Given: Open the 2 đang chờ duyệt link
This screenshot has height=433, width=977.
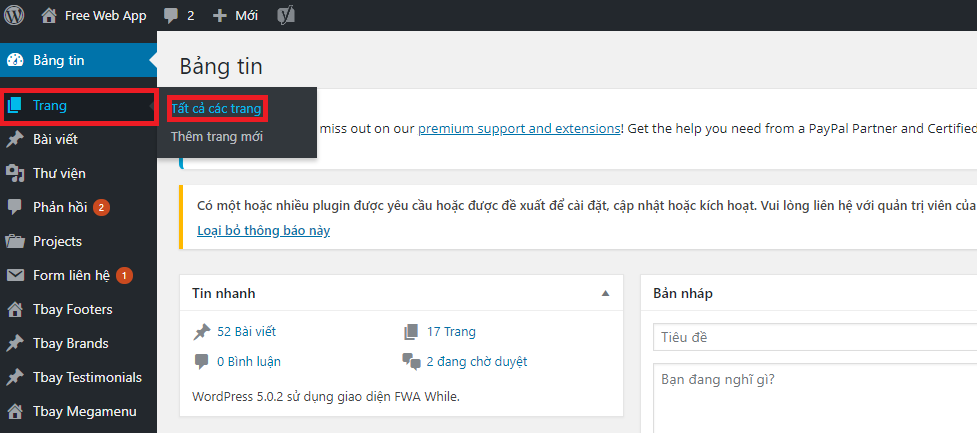Looking at the screenshot, I should click(476, 361).
